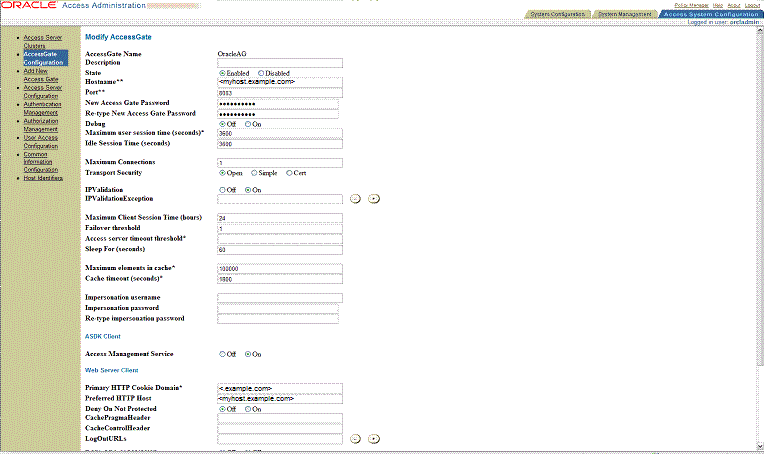
Task: Set Deny On Not Protected to On
Action: pos(248,409)
